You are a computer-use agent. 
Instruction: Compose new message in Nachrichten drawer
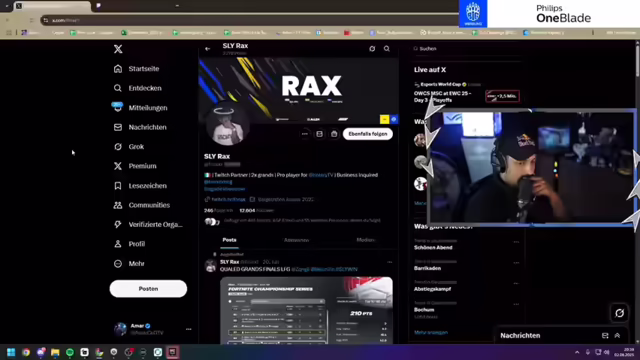[605, 336]
